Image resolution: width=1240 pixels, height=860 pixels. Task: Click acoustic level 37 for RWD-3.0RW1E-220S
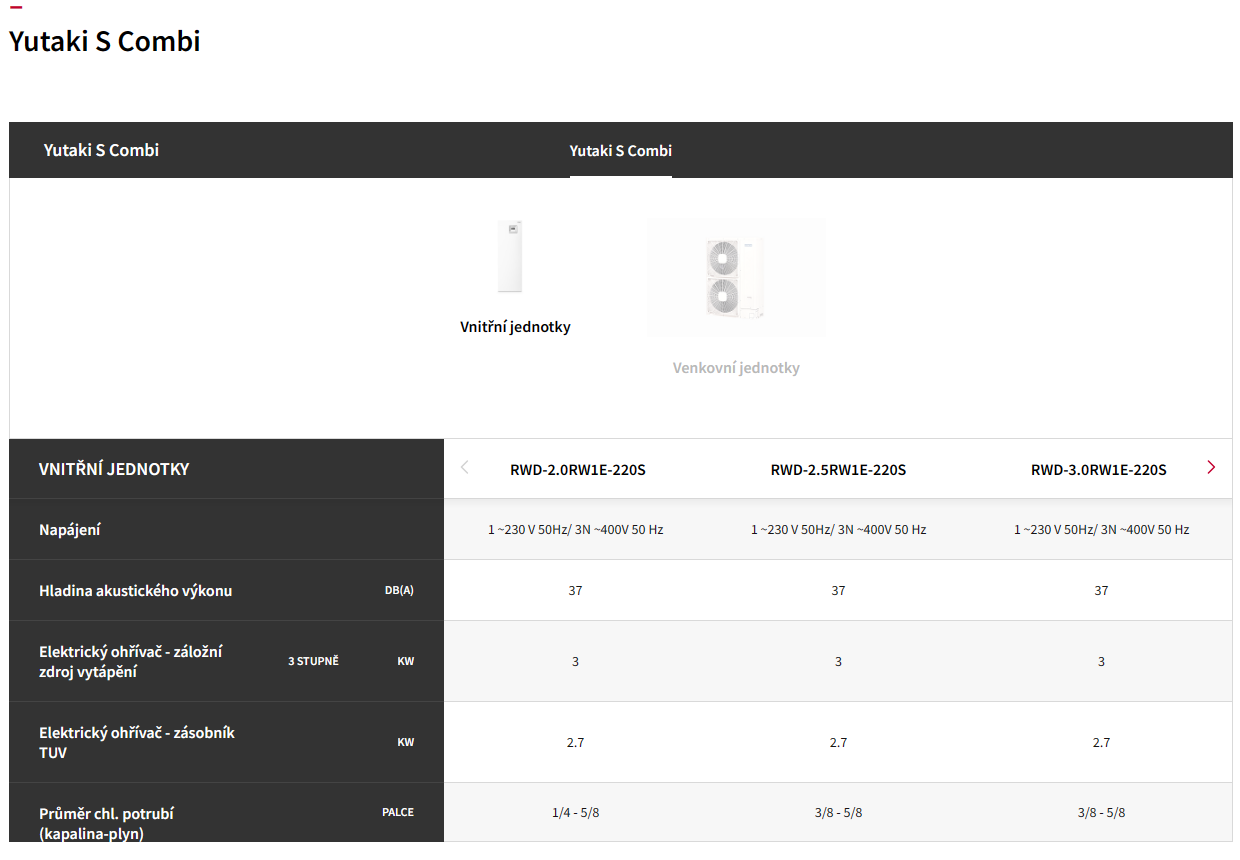tap(1101, 591)
